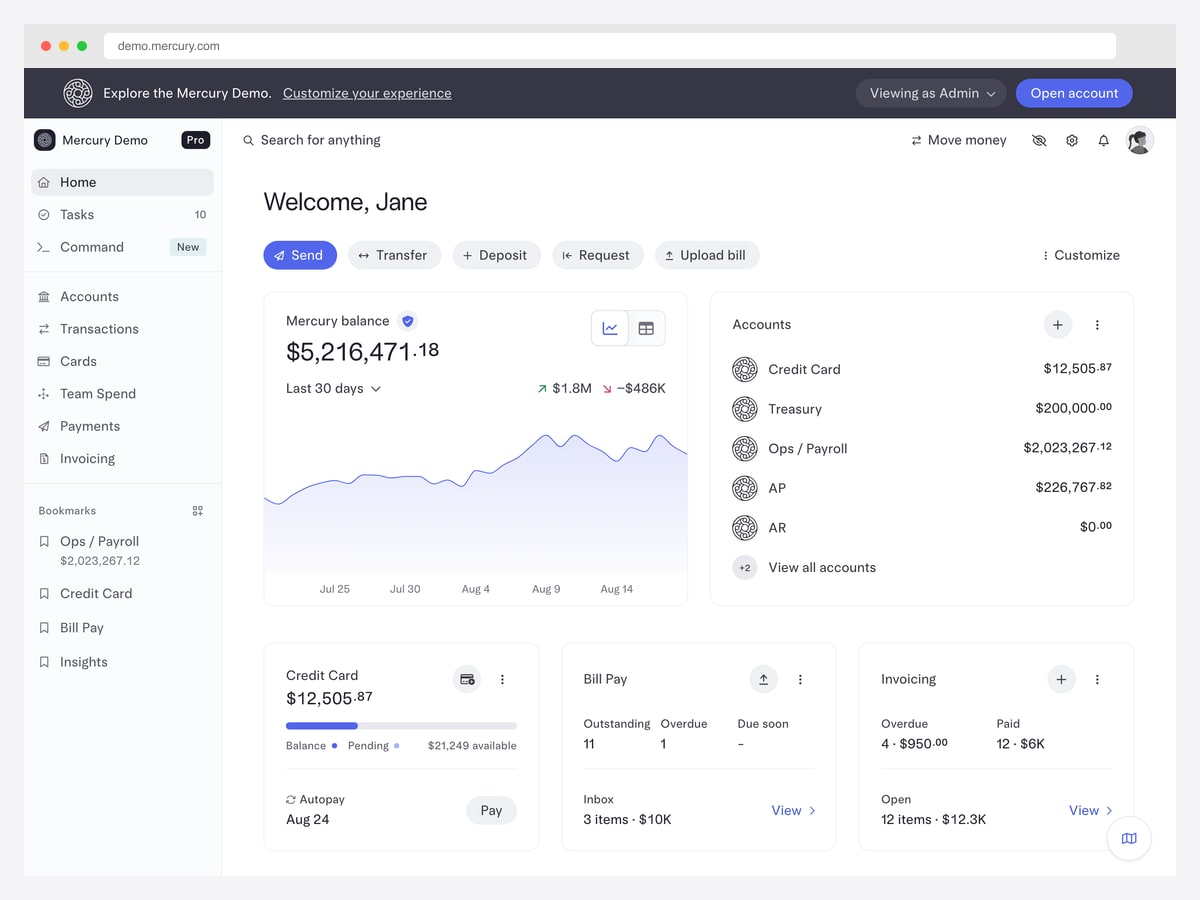This screenshot has height=900, width=1200.
Task: Click Bill Pay upload arrow icon
Action: [x=763, y=679]
